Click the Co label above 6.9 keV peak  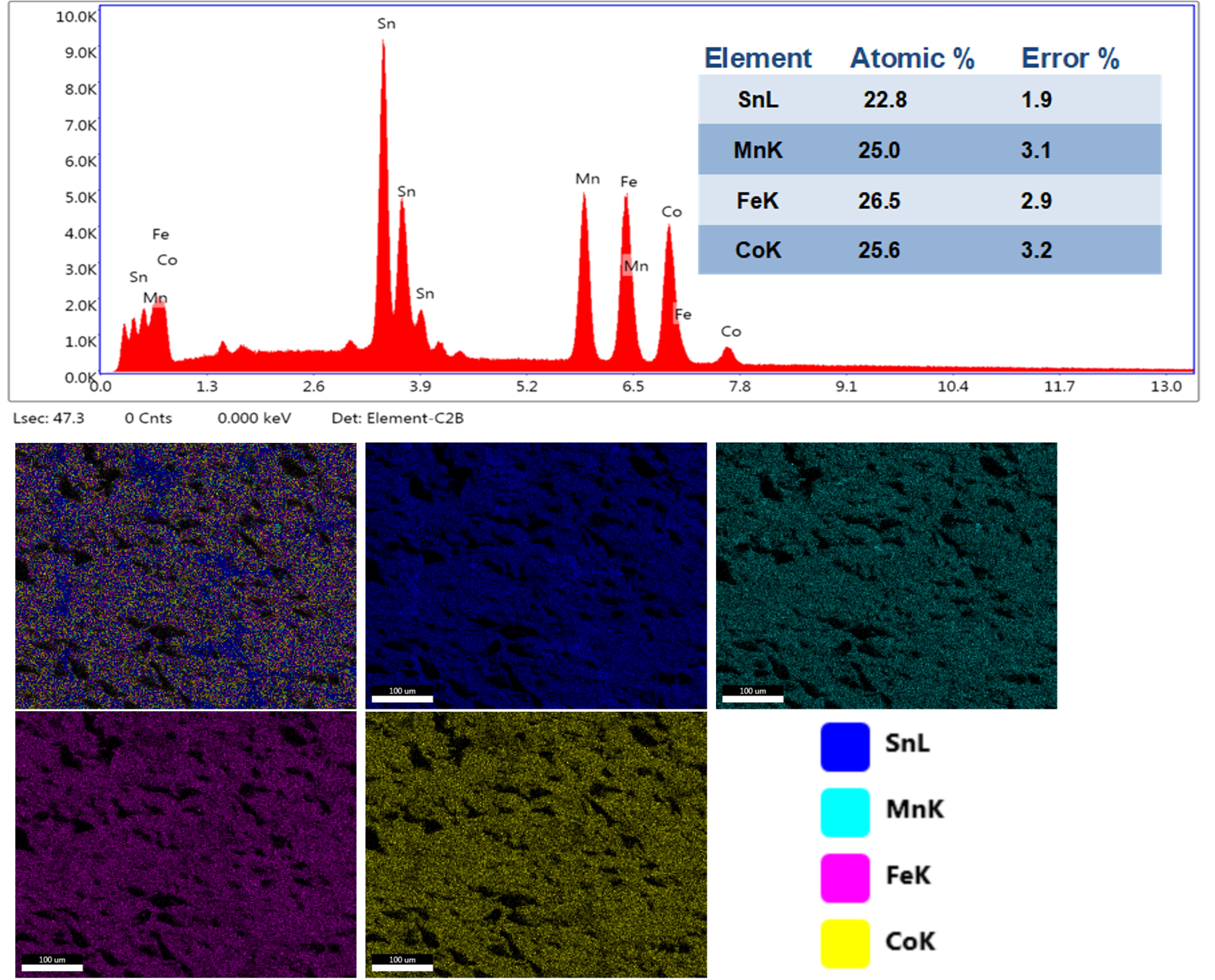(x=671, y=212)
